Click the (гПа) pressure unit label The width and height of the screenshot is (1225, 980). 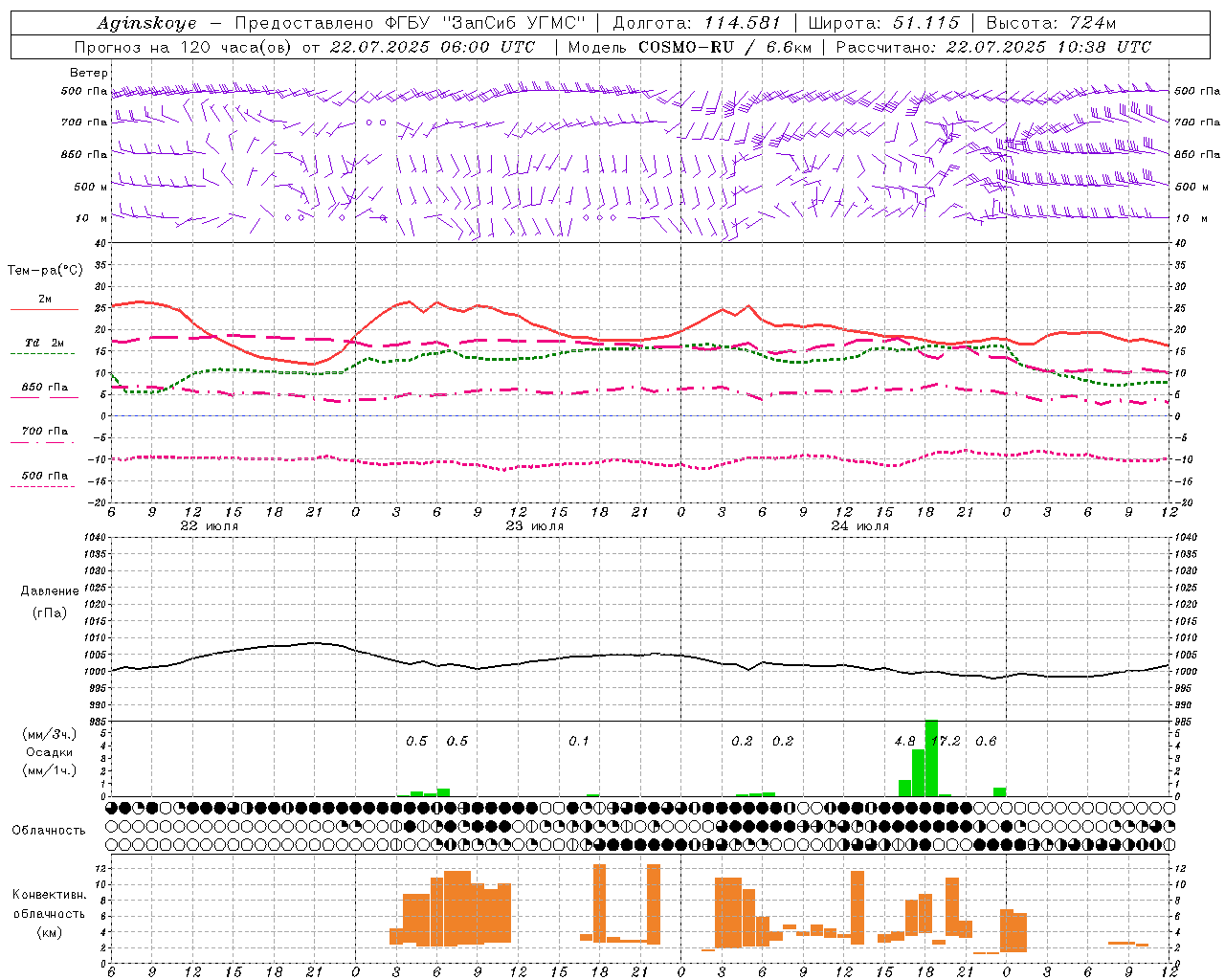pos(50,612)
